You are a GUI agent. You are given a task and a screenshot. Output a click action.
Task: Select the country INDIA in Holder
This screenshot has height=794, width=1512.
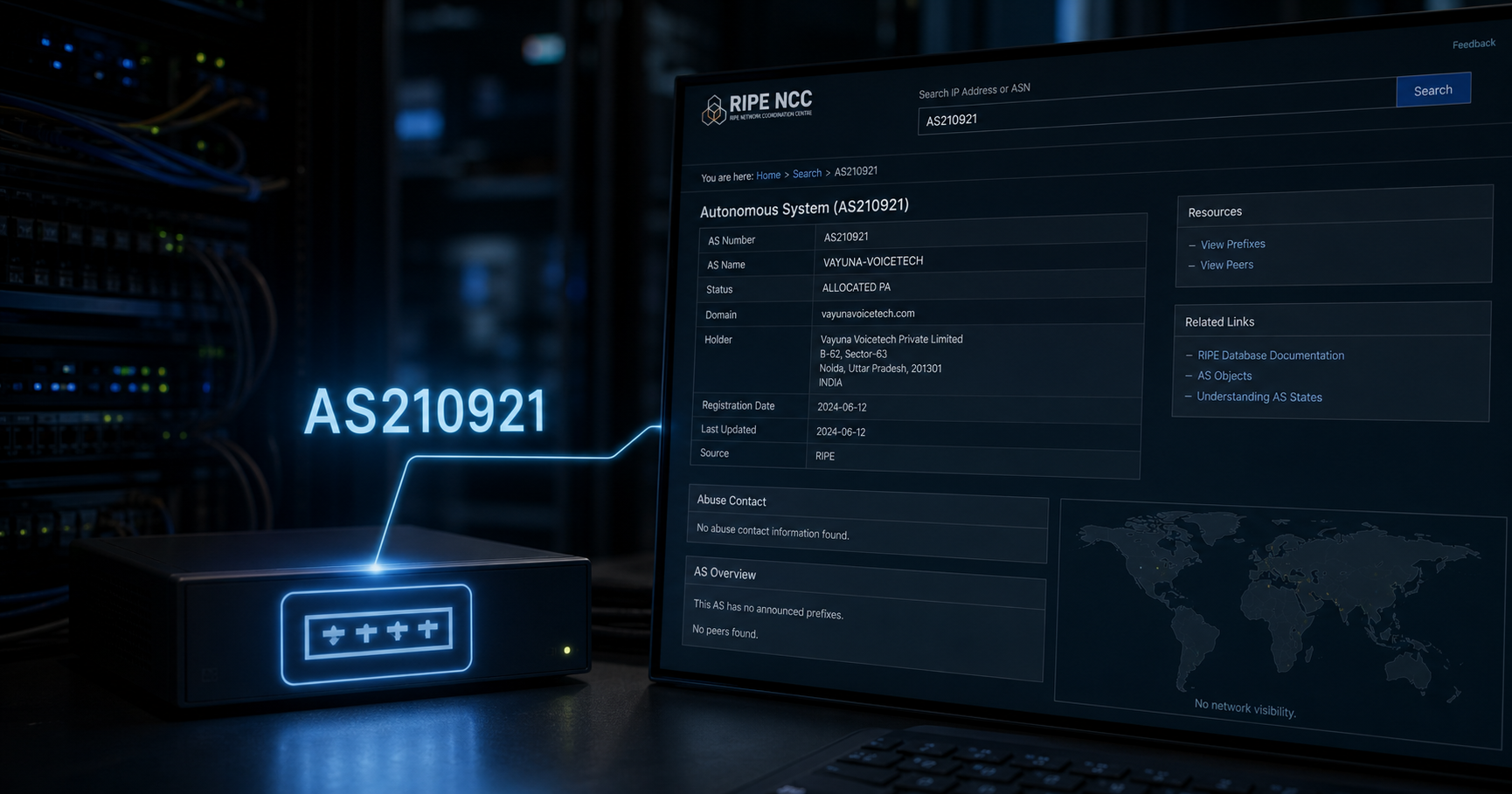[x=830, y=383]
